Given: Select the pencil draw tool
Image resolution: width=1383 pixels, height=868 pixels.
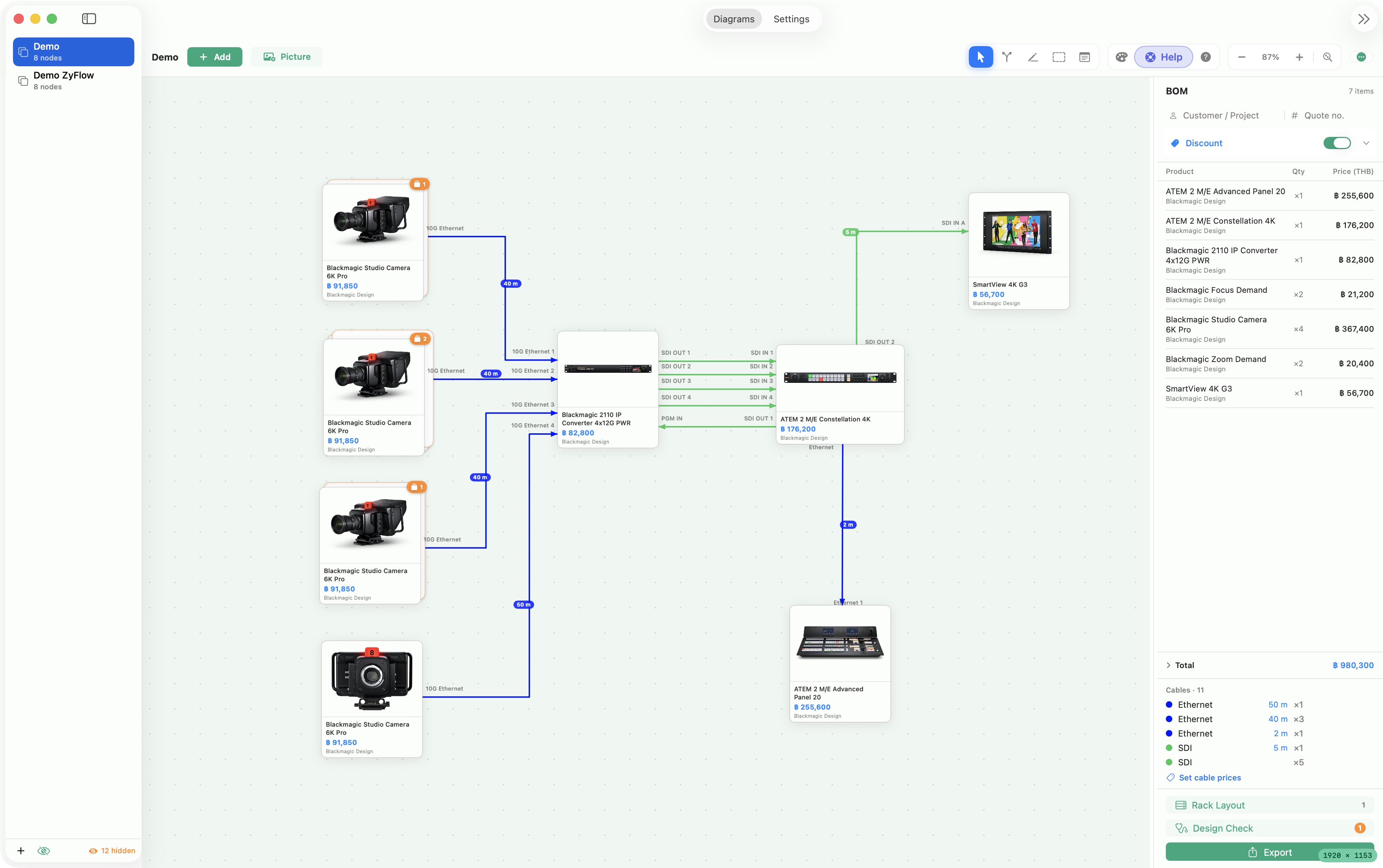Looking at the screenshot, I should 1033,57.
